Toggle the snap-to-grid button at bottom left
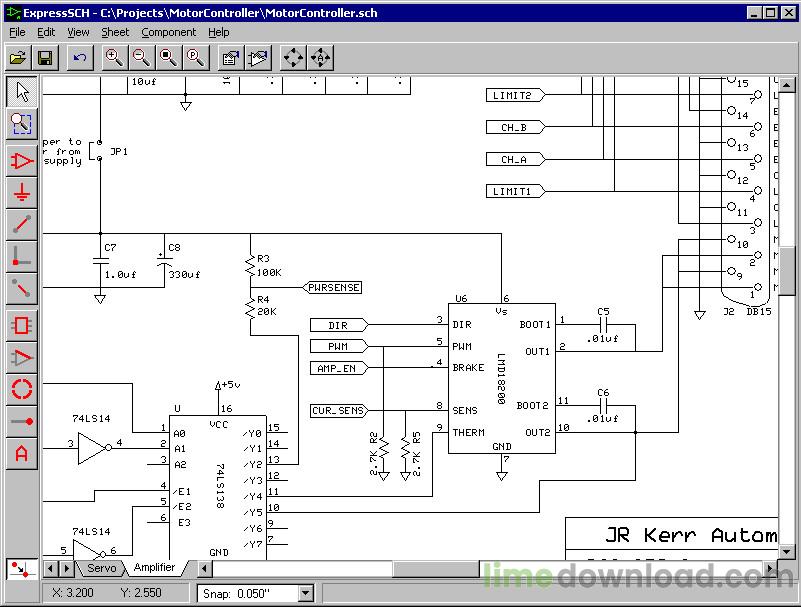The image size is (801, 607). [18, 569]
